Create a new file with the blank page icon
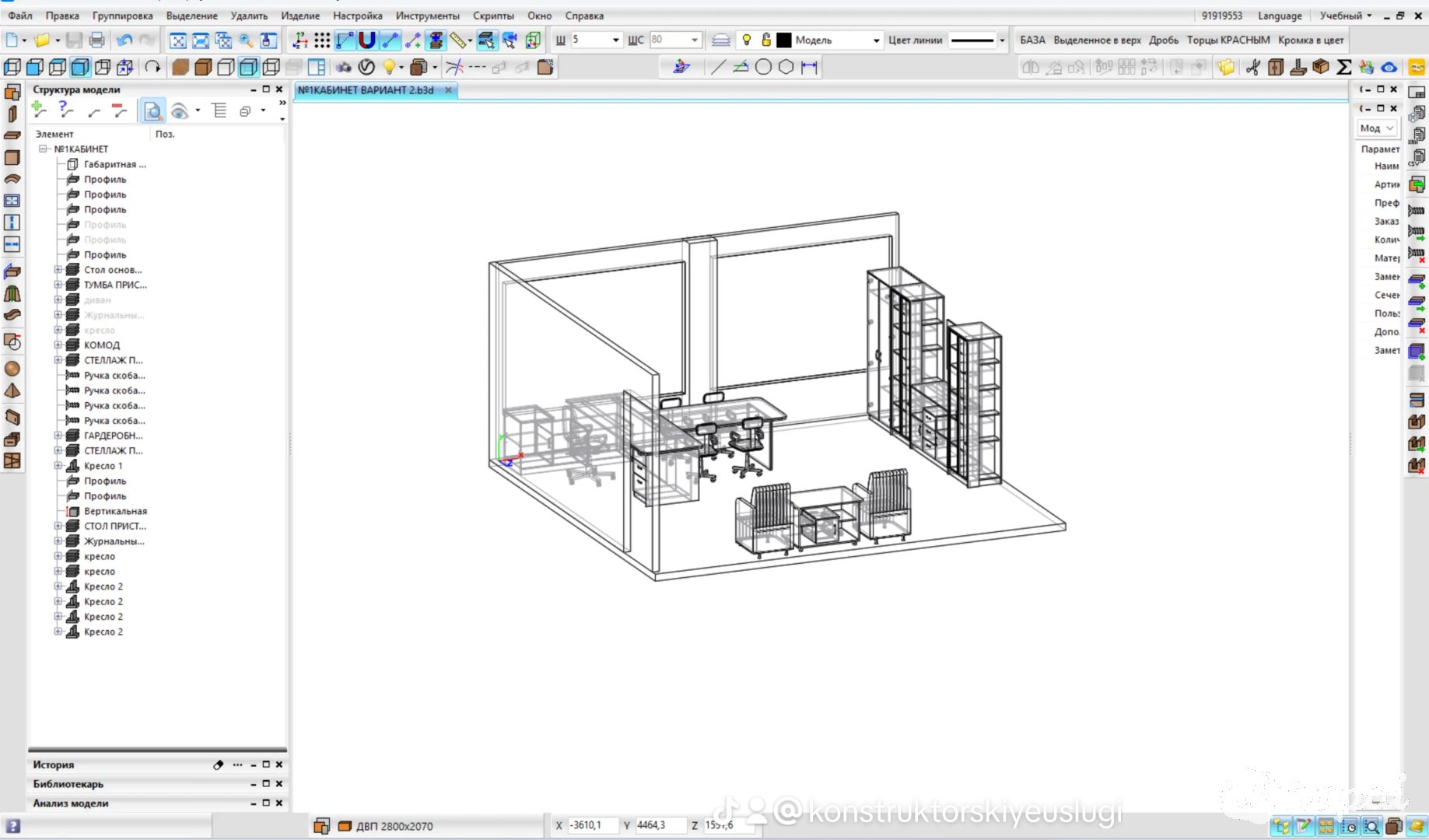Image resolution: width=1429 pixels, height=840 pixels. [x=12, y=40]
